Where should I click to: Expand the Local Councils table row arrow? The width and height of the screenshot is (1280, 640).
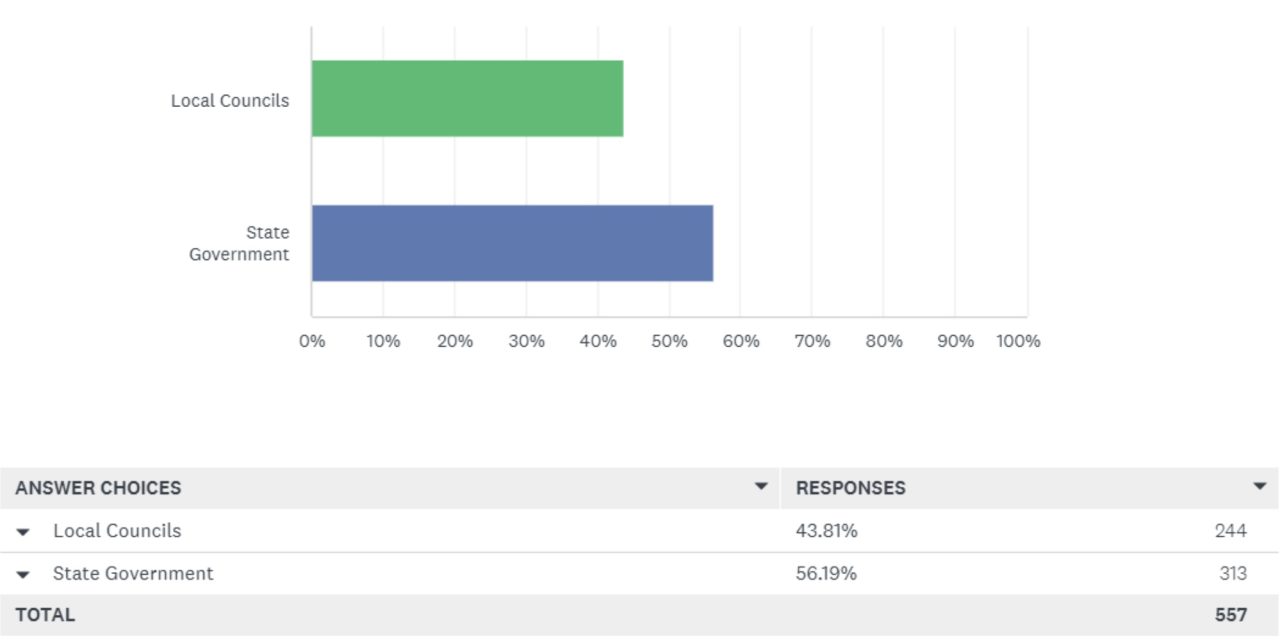point(23,532)
